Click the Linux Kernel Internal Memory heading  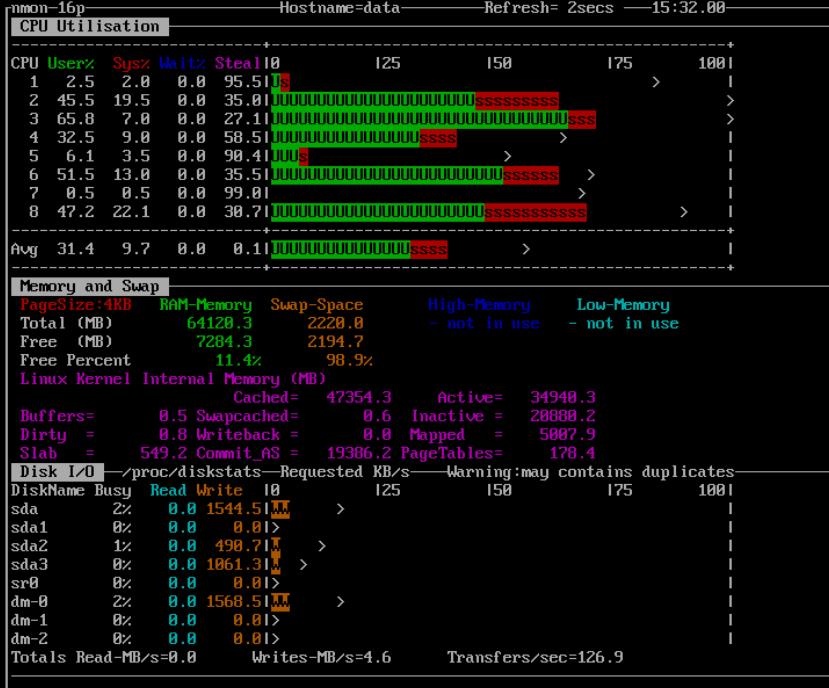tap(173, 379)
